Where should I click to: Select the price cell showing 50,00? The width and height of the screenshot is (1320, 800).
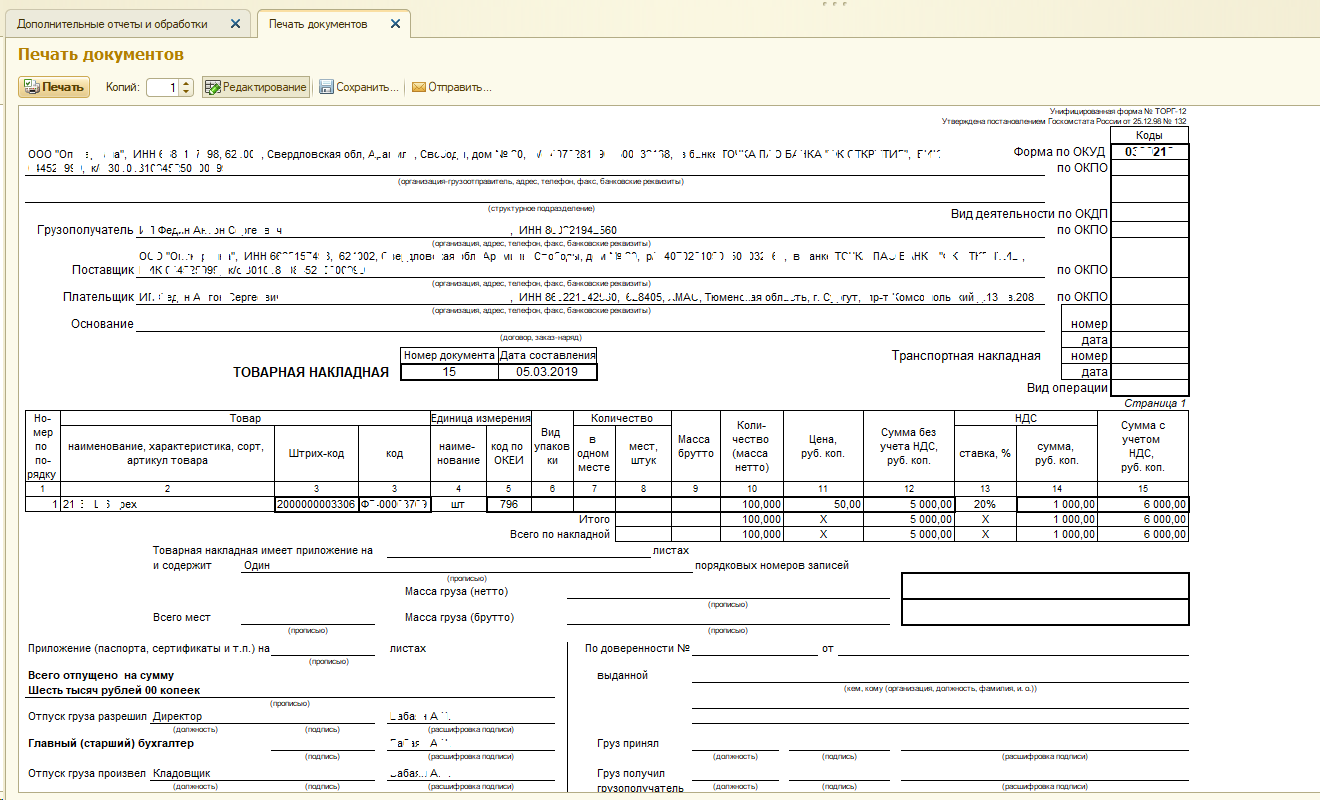824,505
